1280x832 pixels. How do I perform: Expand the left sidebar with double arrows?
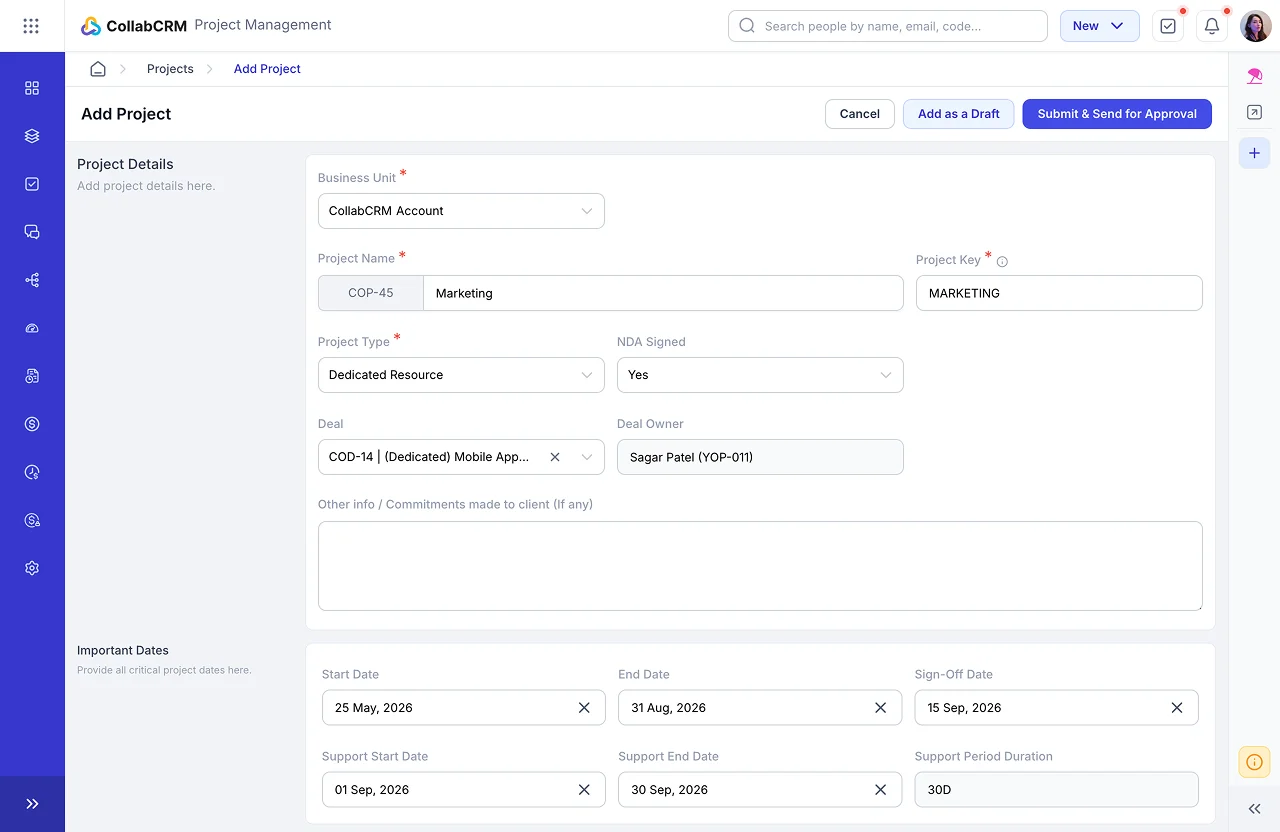point(32,804)
